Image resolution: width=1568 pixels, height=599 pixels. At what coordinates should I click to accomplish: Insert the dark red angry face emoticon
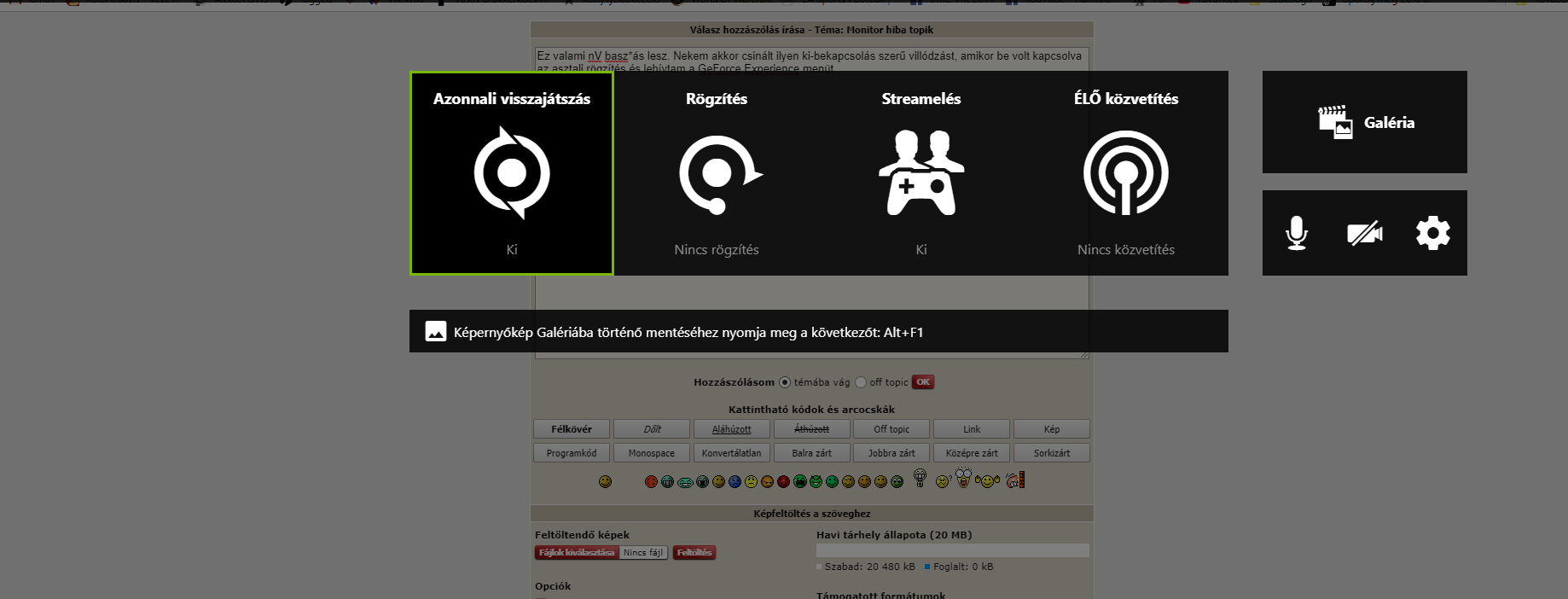[783, 481]
